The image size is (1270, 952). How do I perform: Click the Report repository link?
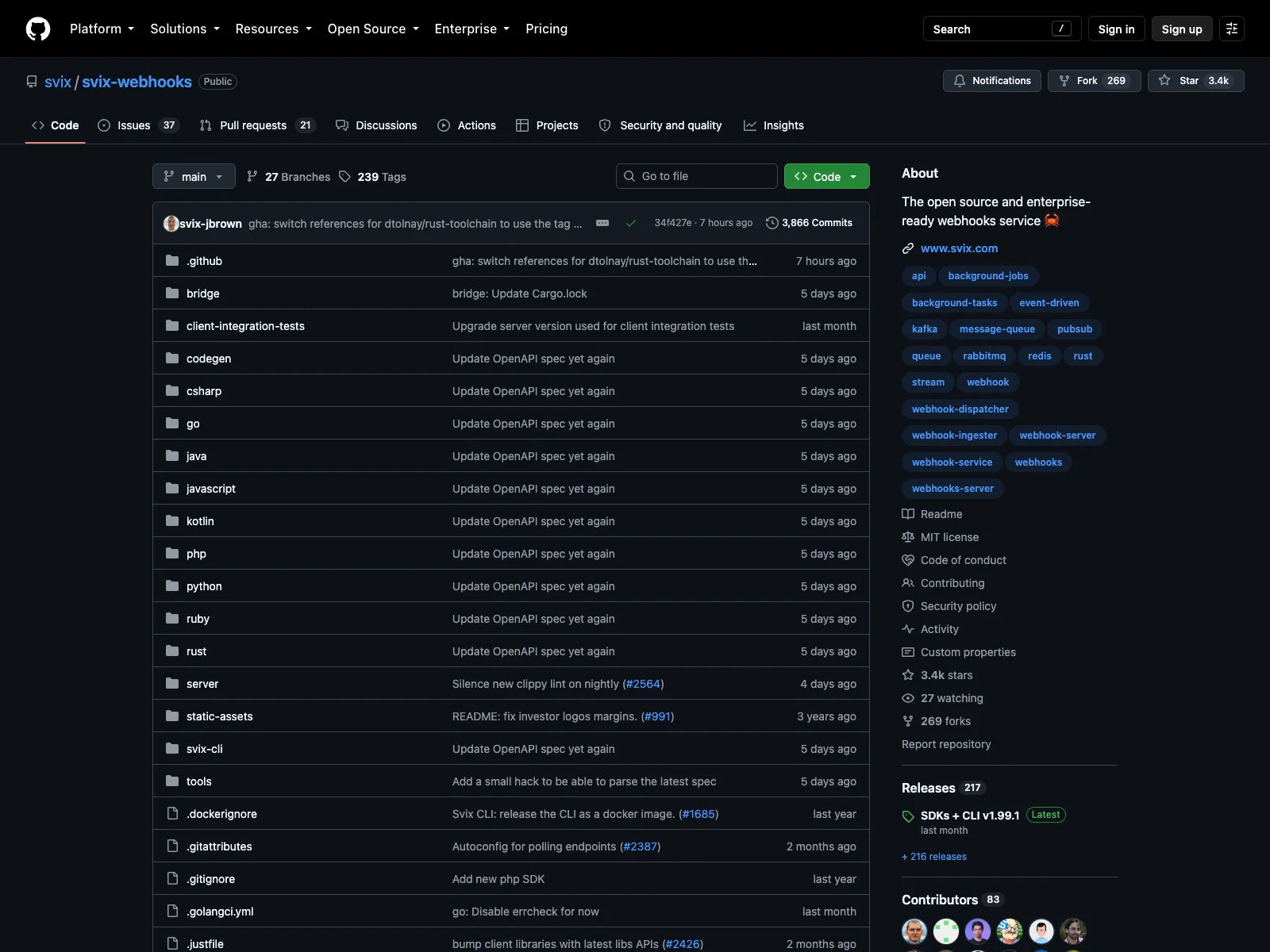click(946, 744)
